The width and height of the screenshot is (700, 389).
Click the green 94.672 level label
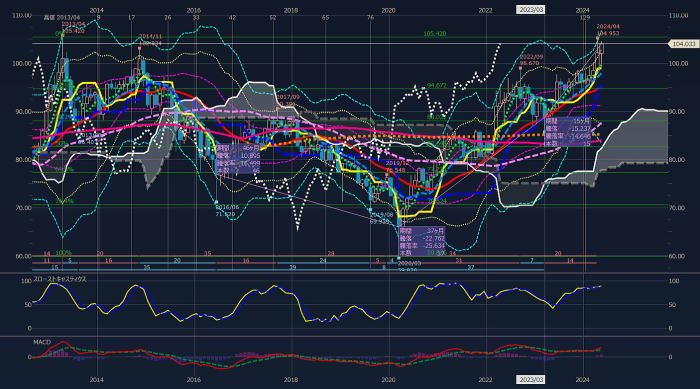(437, 85)
